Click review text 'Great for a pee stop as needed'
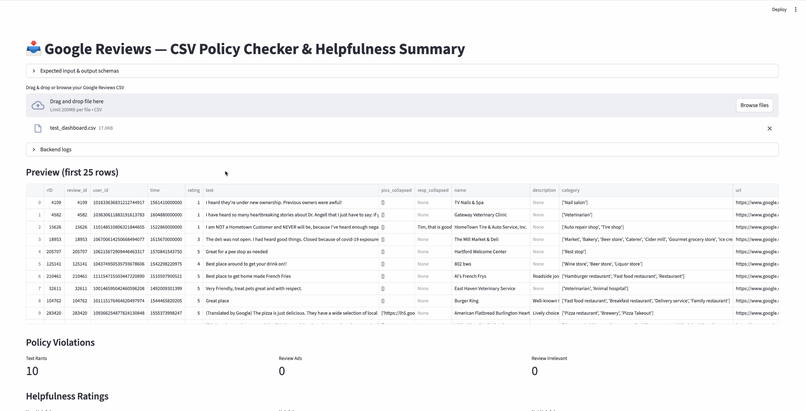 [x=291, y=252]
